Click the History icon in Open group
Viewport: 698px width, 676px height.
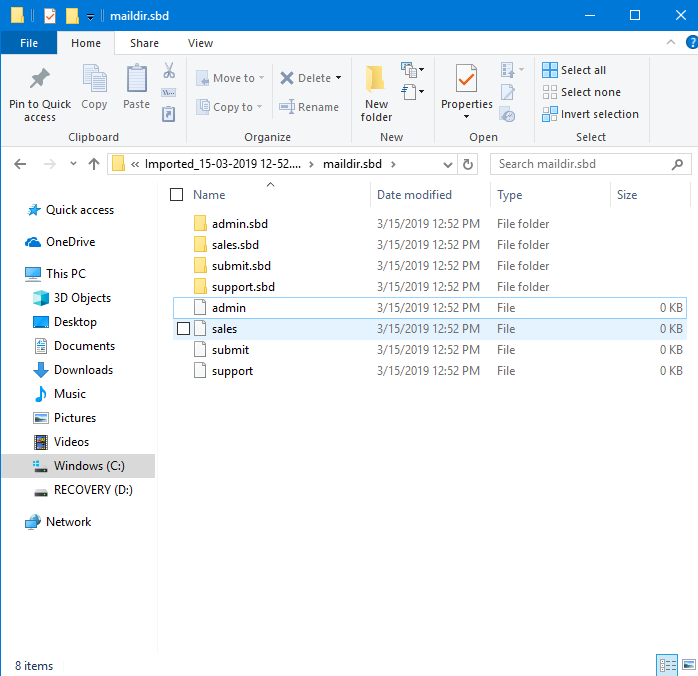tap(507, 114)
